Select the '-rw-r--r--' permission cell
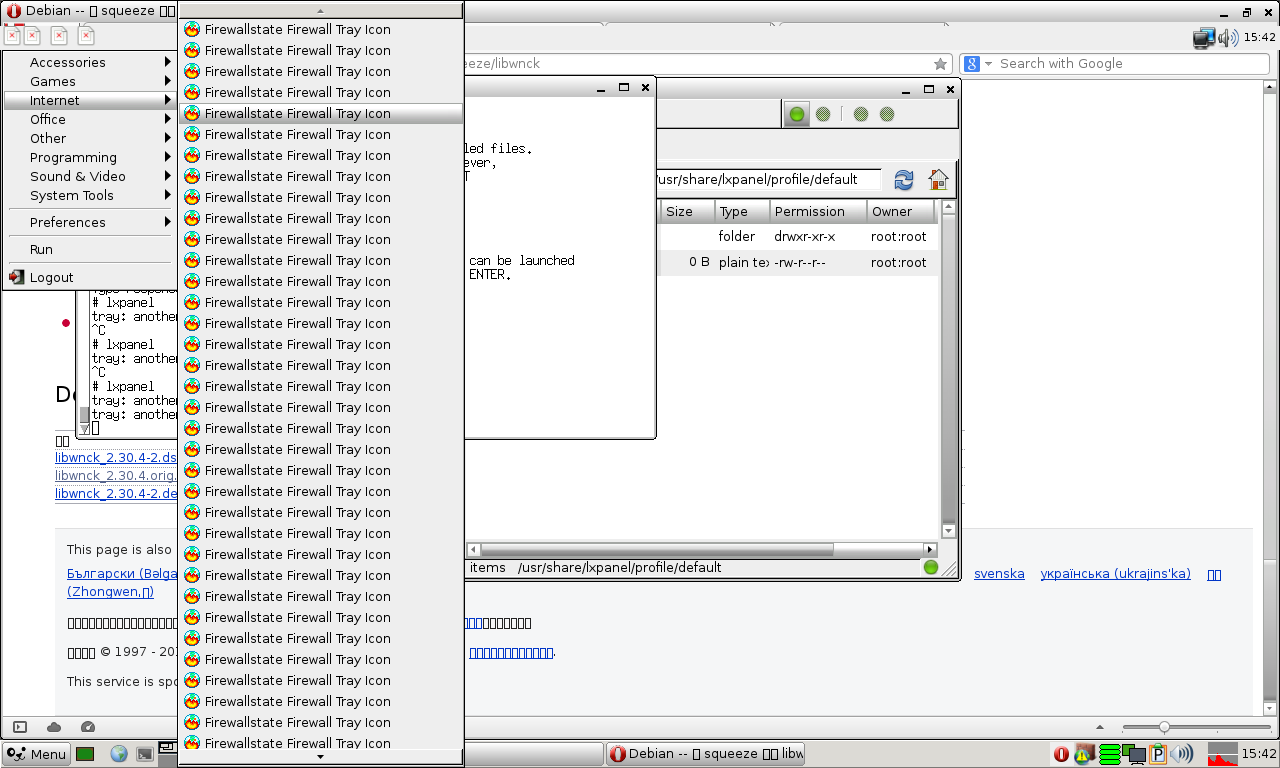Screen dimensions: 1280x768 tap(800, 262)
